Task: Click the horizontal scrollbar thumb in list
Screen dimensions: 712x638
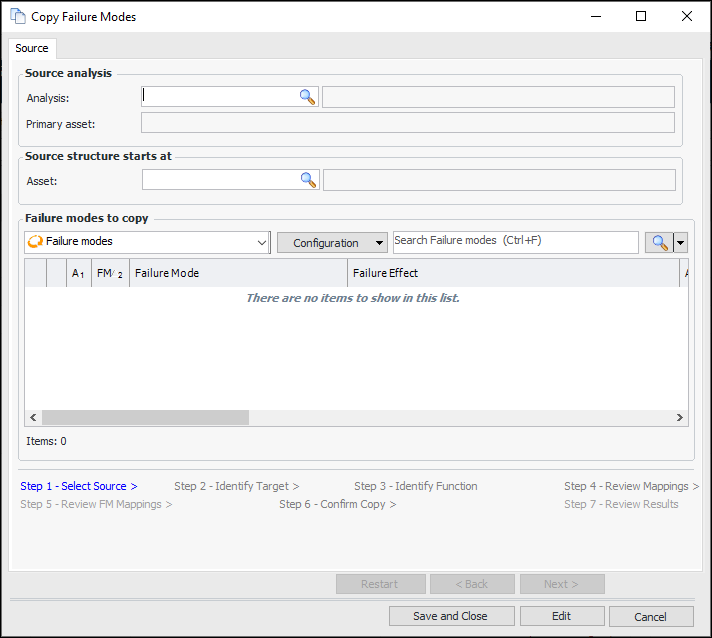Action: click(144, 418)
